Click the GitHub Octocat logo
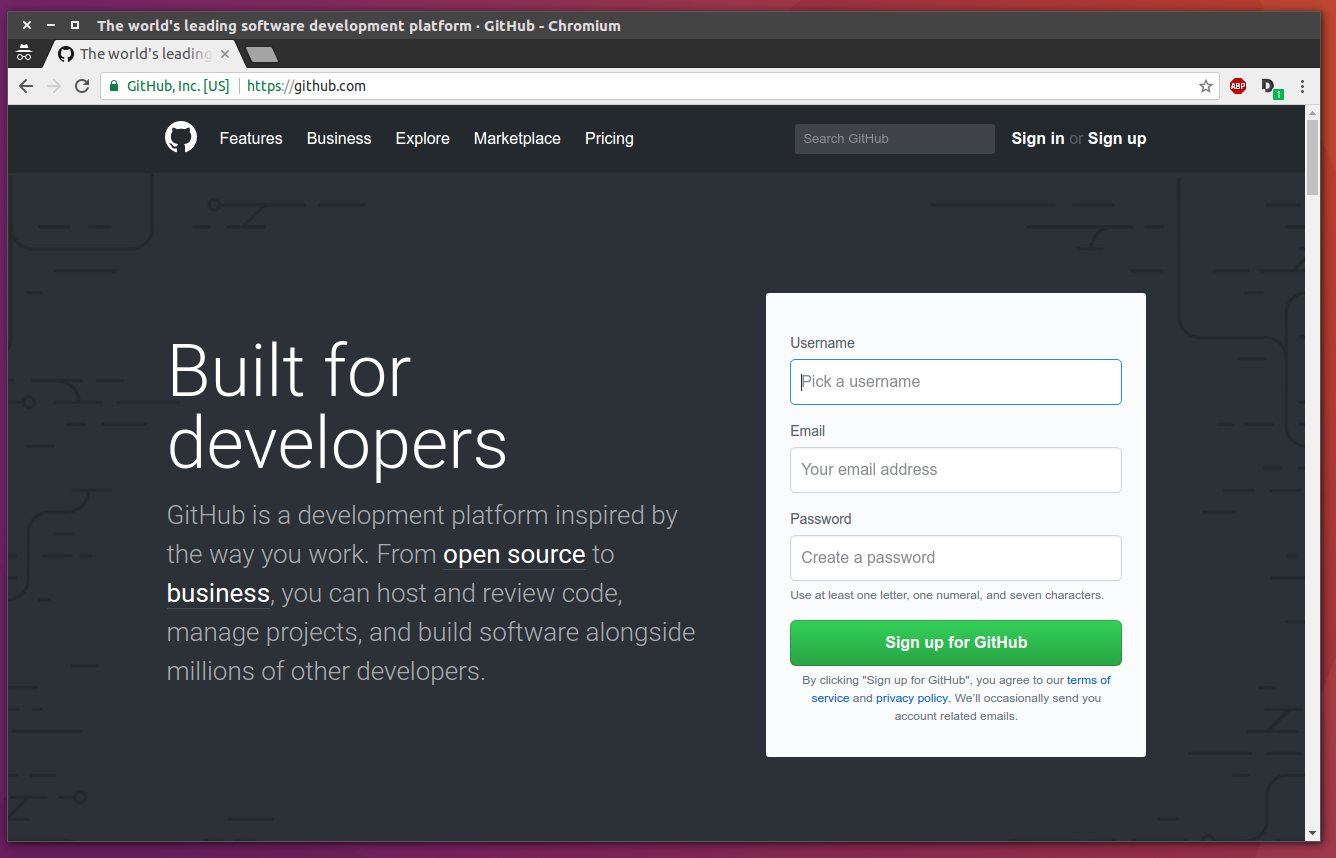This screenshot has width=1336, height=858. 181,138
